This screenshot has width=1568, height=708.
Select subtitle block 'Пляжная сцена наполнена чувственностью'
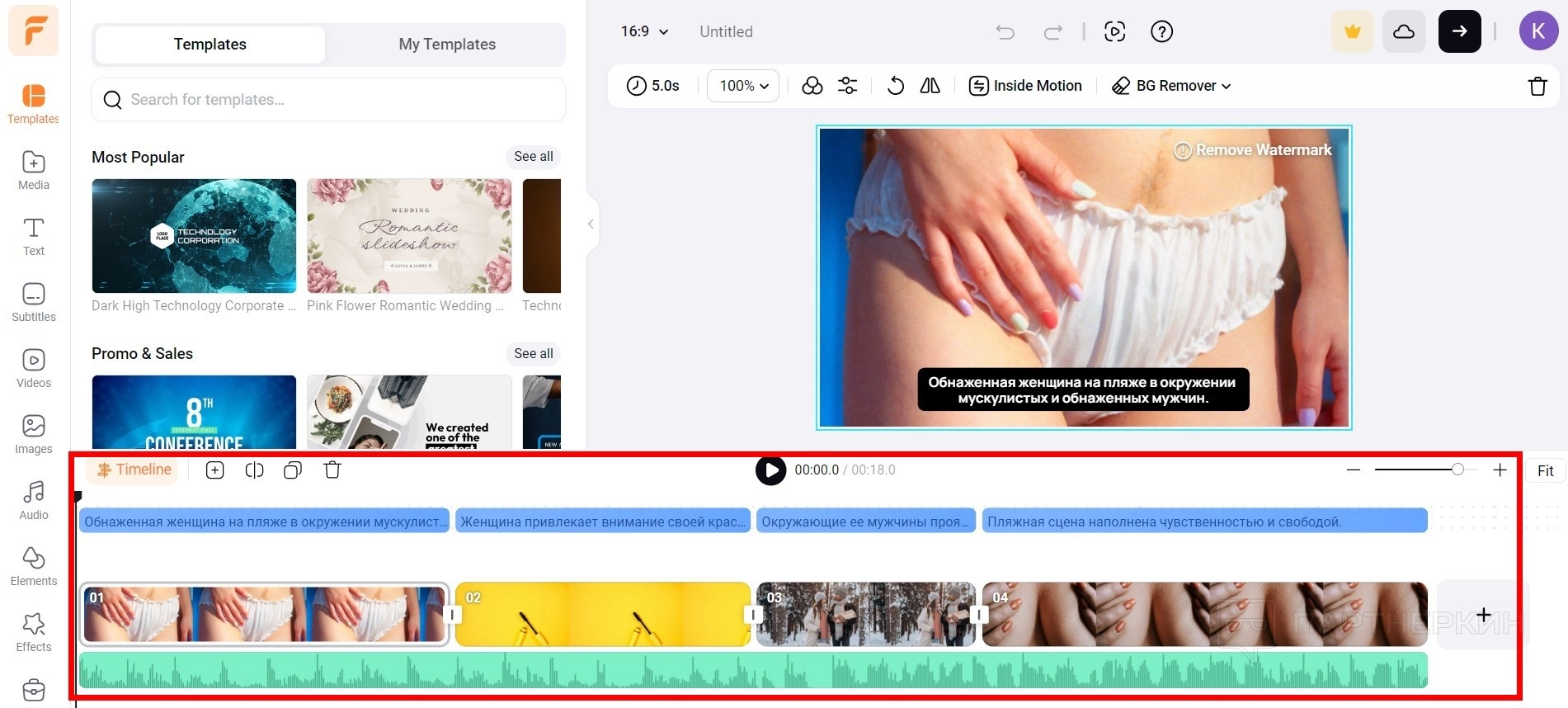click(x=1205, y=522)
